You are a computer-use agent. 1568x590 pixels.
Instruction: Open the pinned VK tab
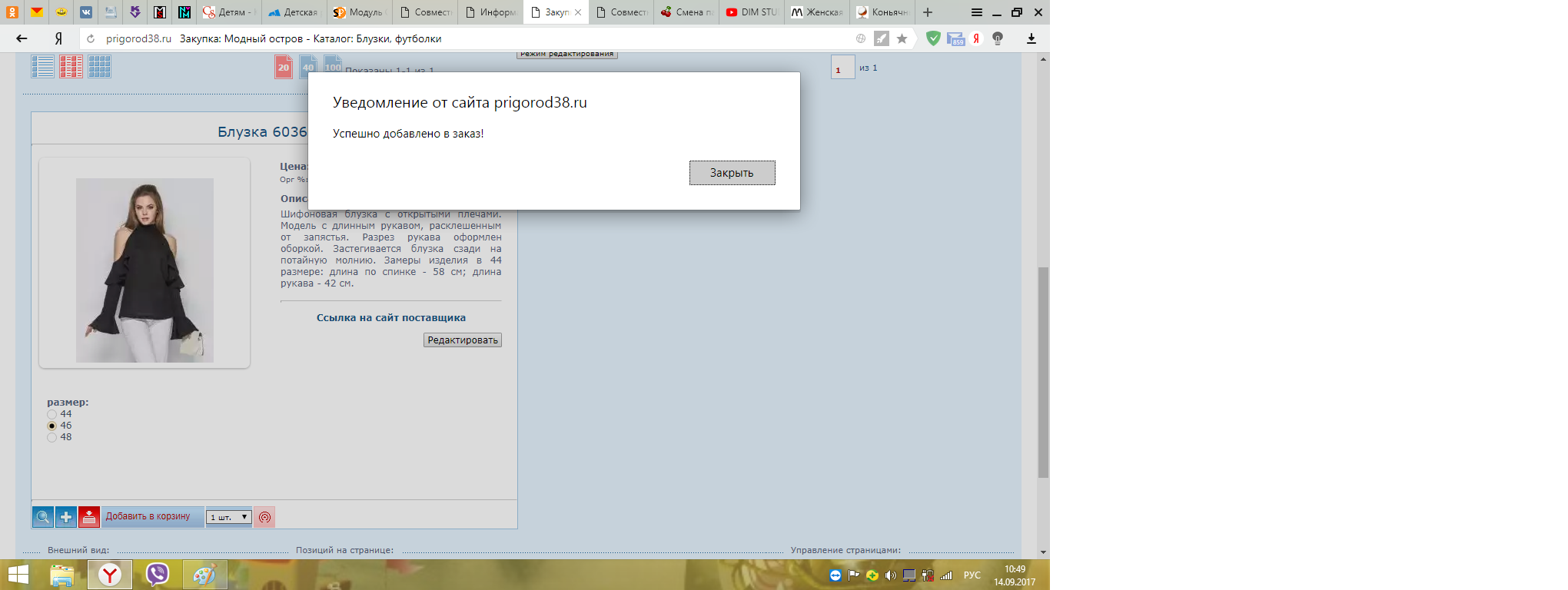coord(86,12)
